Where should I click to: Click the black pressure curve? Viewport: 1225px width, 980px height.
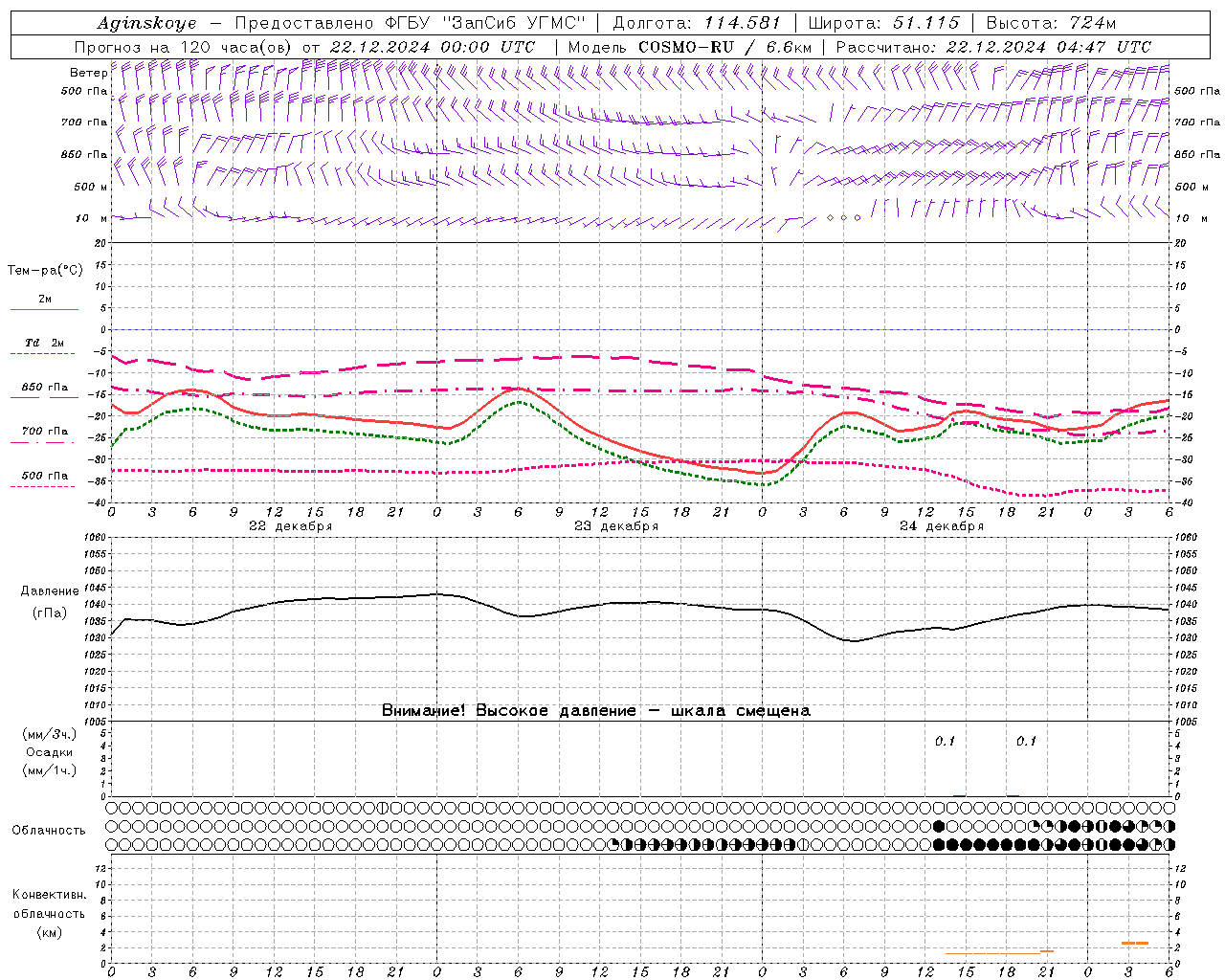[x=638, y=603]
